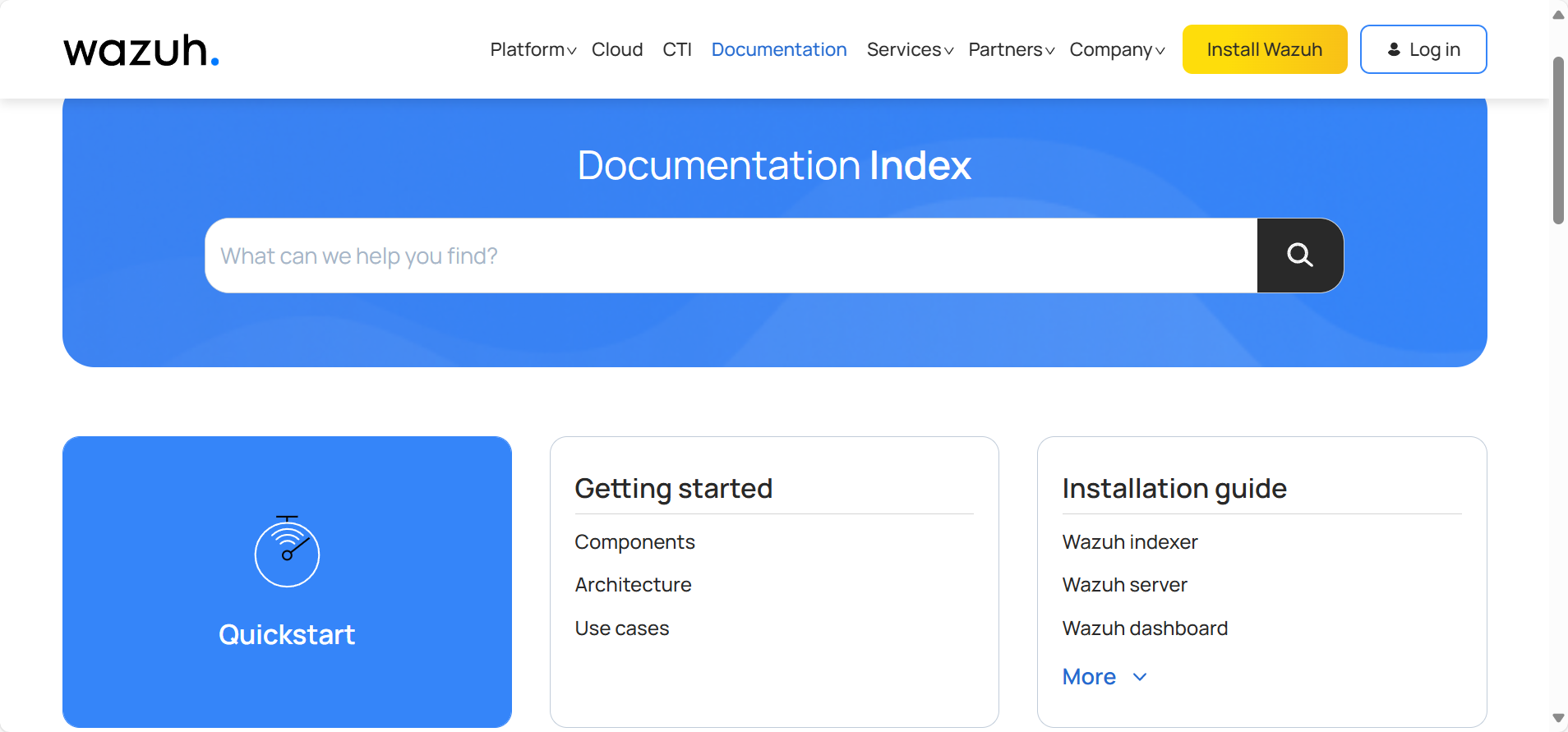This screenshot has width=1568, height=732.
Task: Click the magnifier search button
Action: pyautogui.click(x=1300, y=256)
